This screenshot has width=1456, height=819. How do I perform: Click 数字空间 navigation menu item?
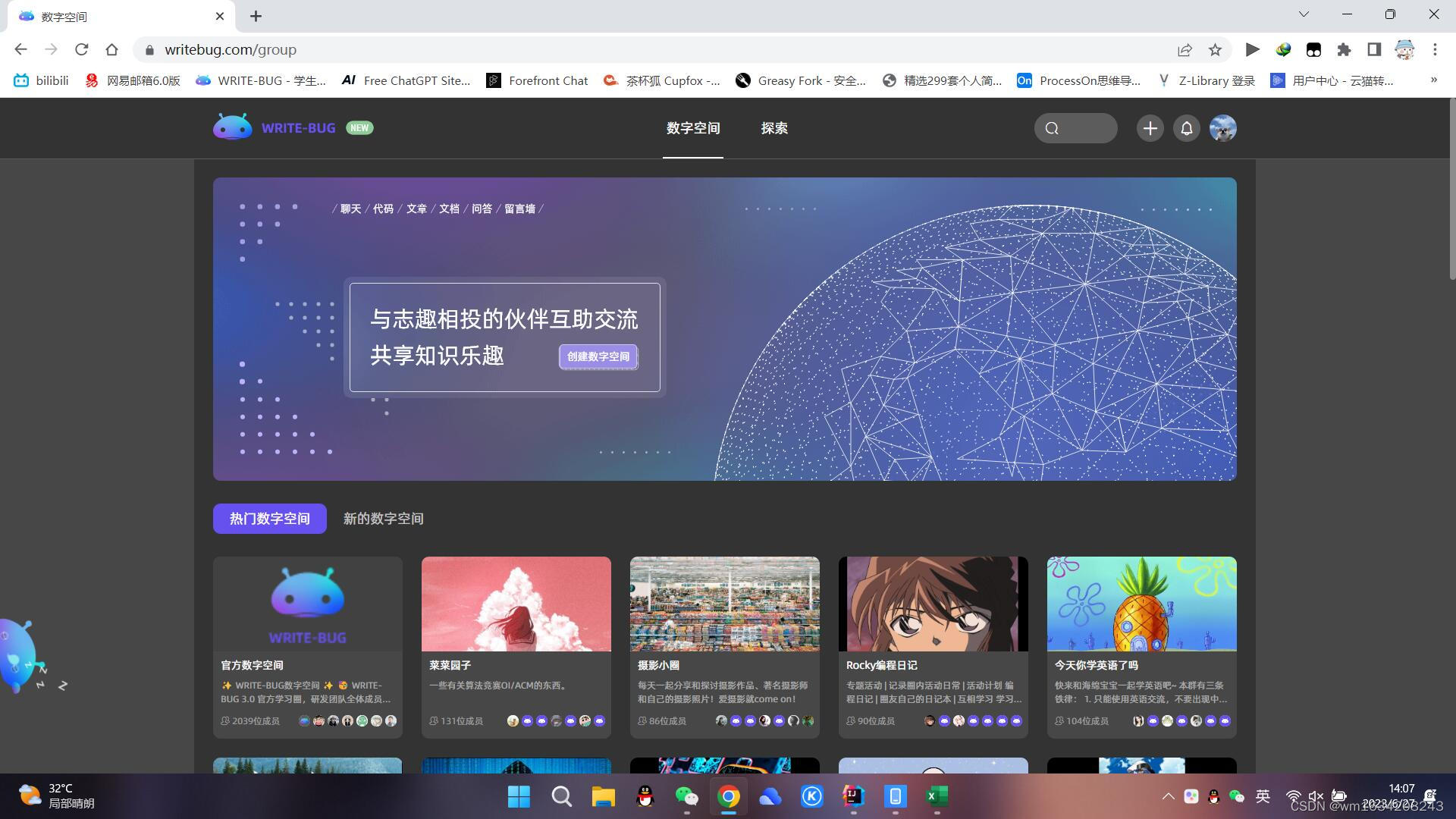point(693,128)
